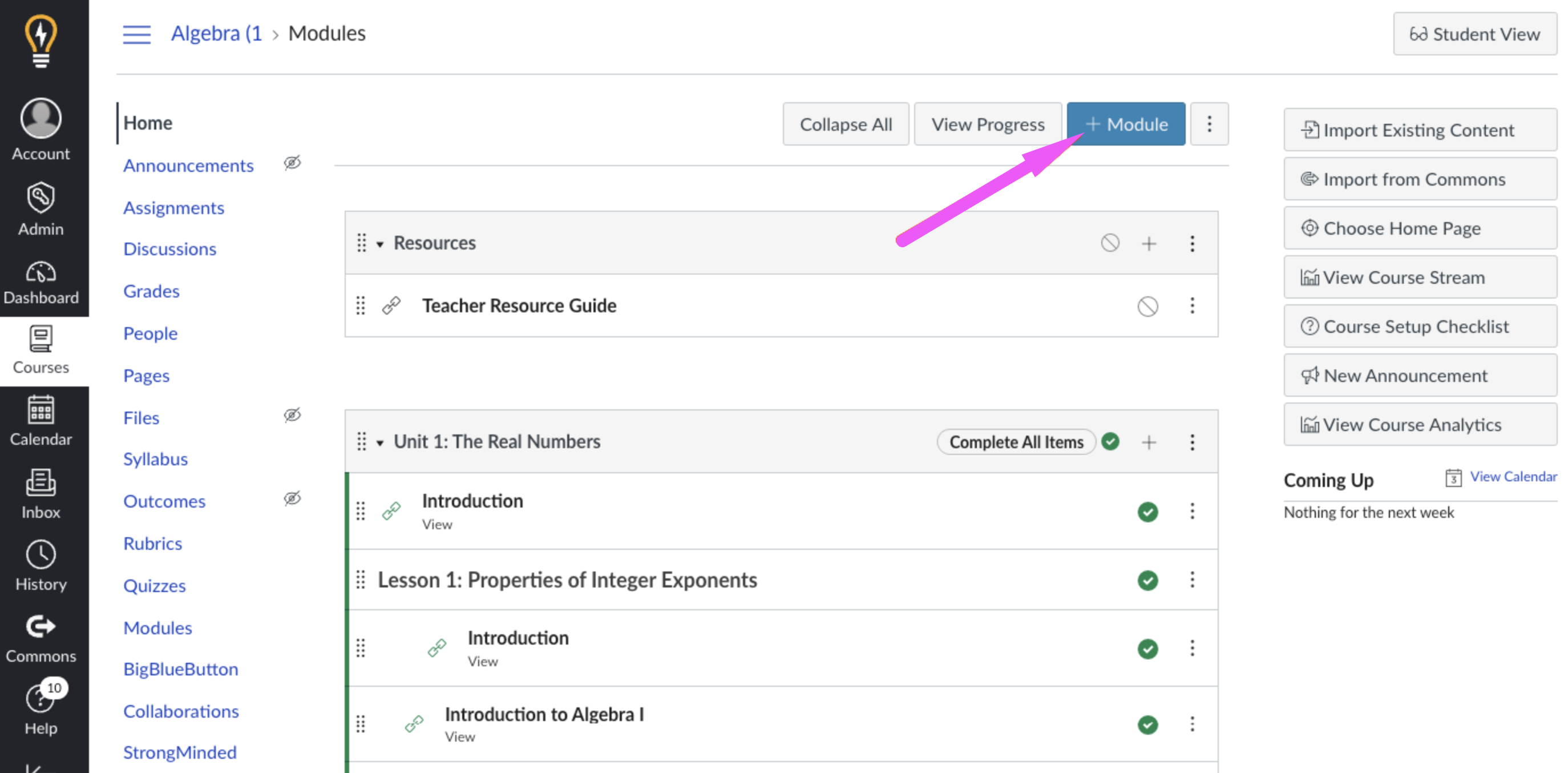1568x773 pixels.
Task: Open options menu beside the +Module button
Action: [1209, 124]
